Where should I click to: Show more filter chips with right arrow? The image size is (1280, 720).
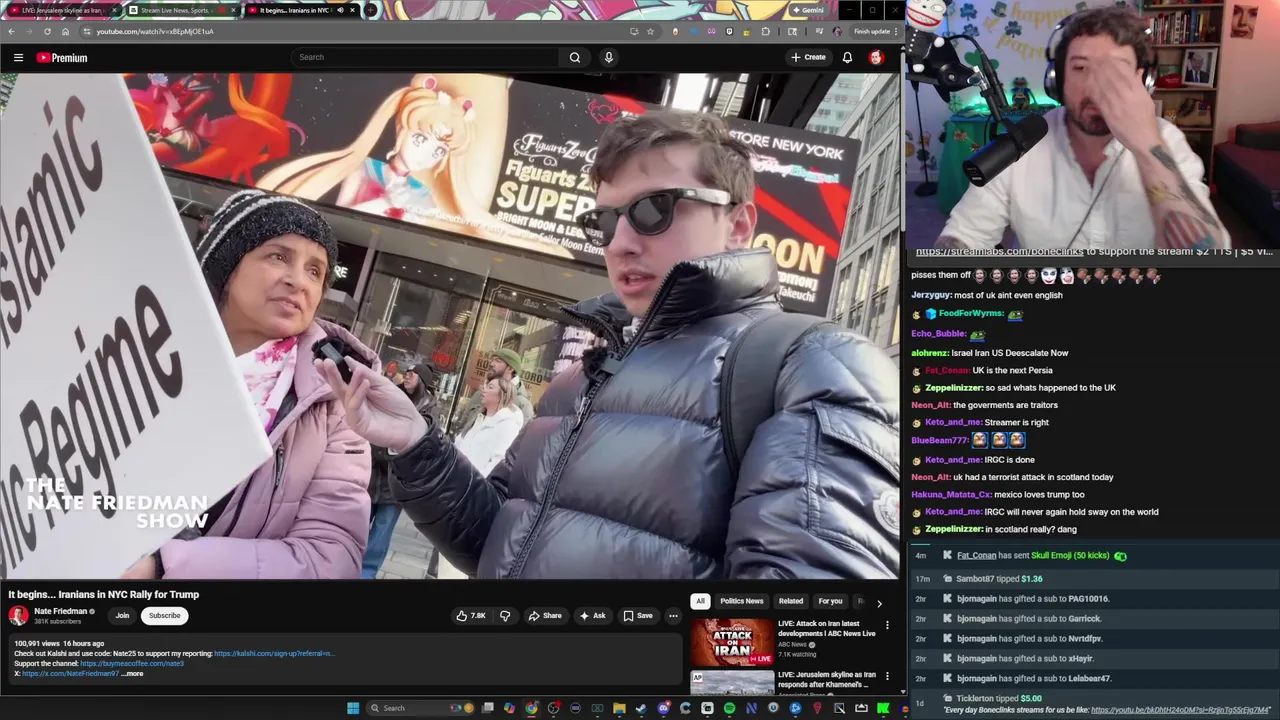click(x=879, y=603)
